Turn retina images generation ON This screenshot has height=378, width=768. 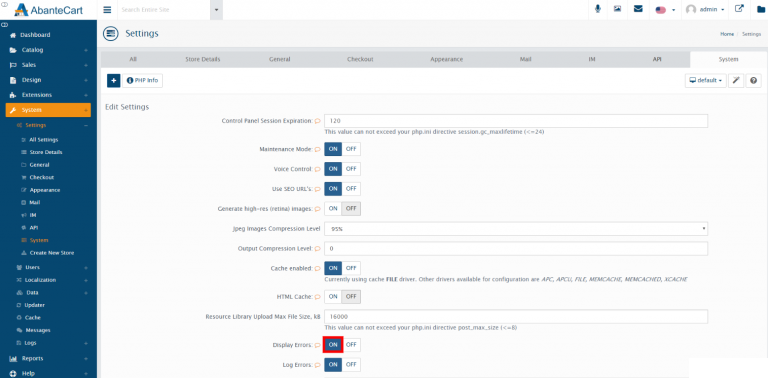pyautogui.click(x=333, y=209)
